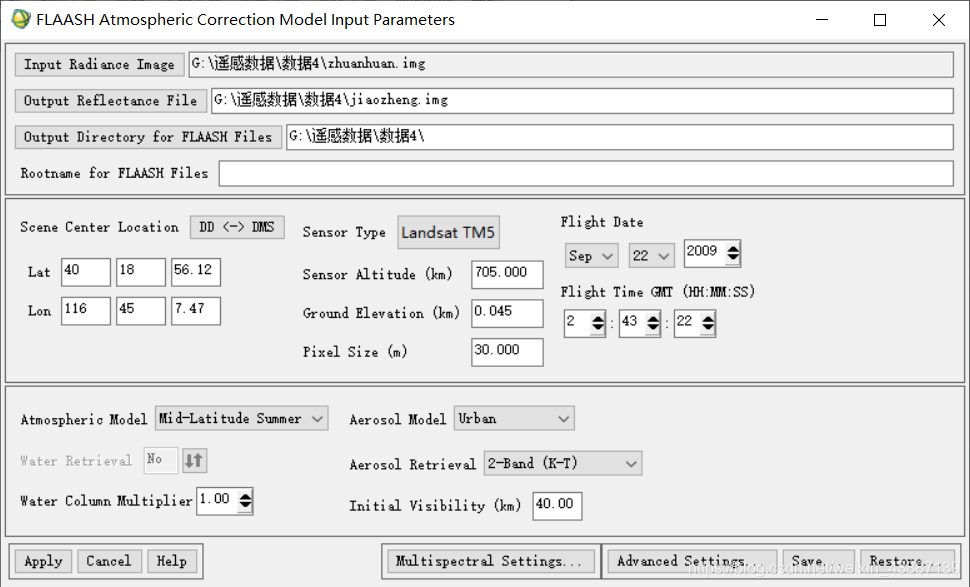Open the flight day dropdown showing 22
The height and width of the screenshot is (587, 970).
(x=651, y=255)
